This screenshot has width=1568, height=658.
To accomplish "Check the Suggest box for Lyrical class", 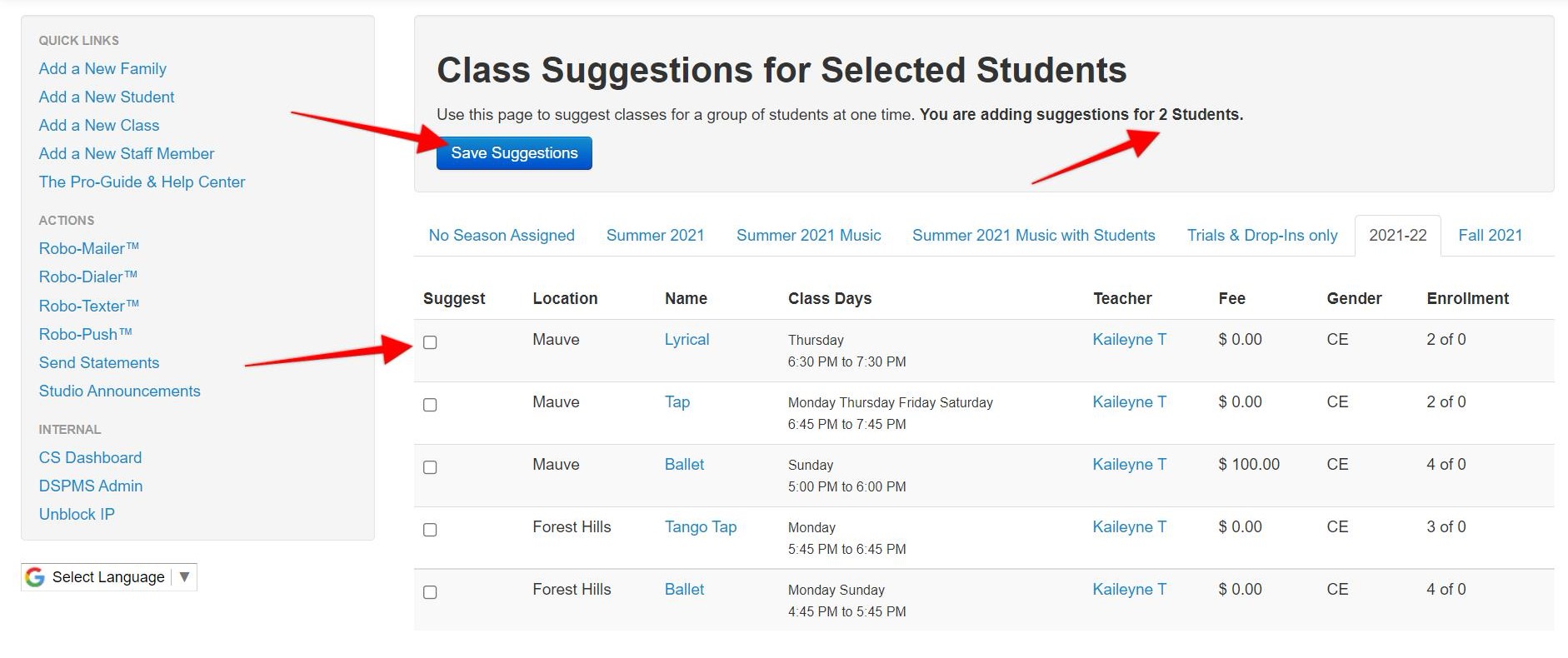I will 430,342.
